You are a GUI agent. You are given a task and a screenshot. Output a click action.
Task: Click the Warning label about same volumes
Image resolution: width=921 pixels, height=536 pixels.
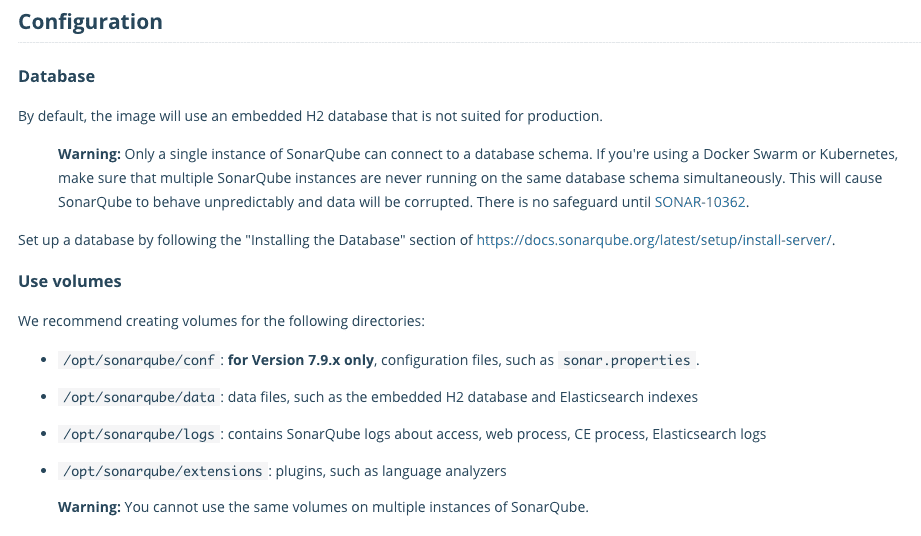click(x=89, y=506)
